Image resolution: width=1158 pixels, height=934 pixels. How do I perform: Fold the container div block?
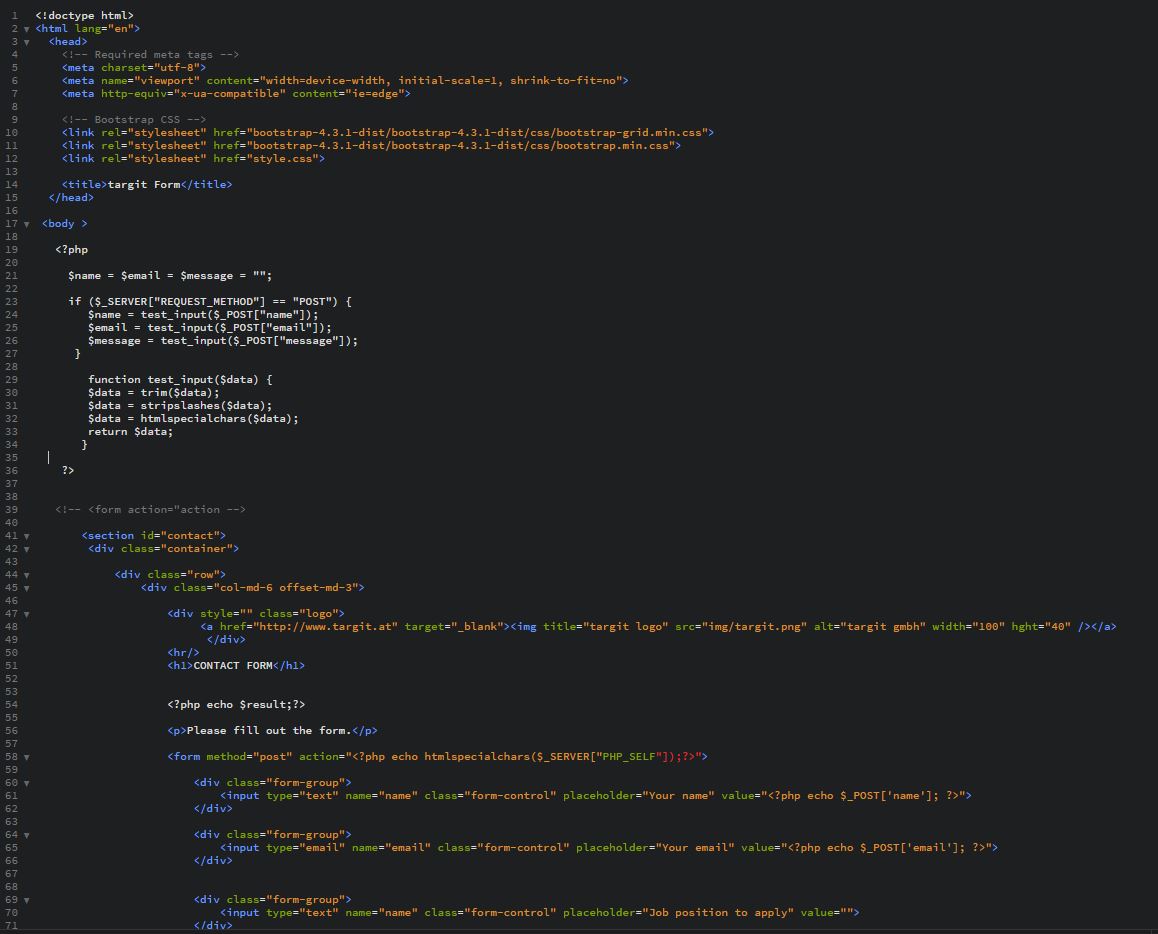(x=27, y=548)
